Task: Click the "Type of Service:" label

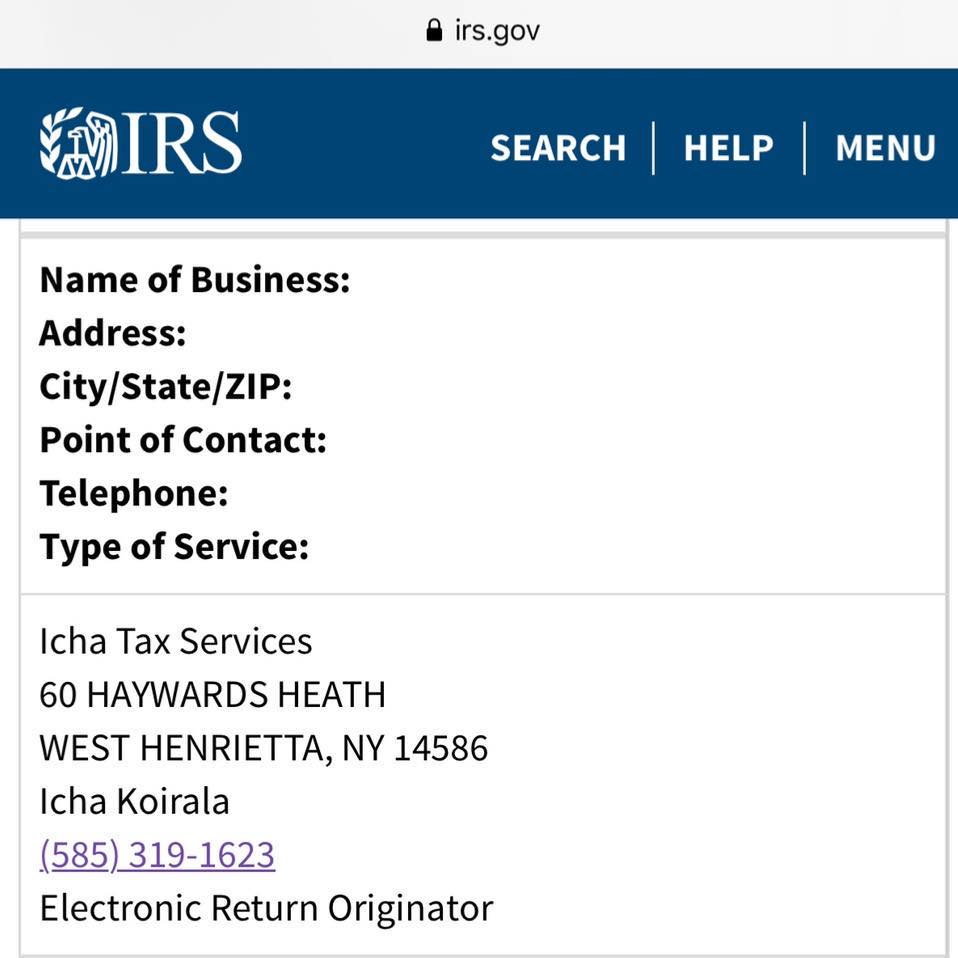Action: pos(174,547)
